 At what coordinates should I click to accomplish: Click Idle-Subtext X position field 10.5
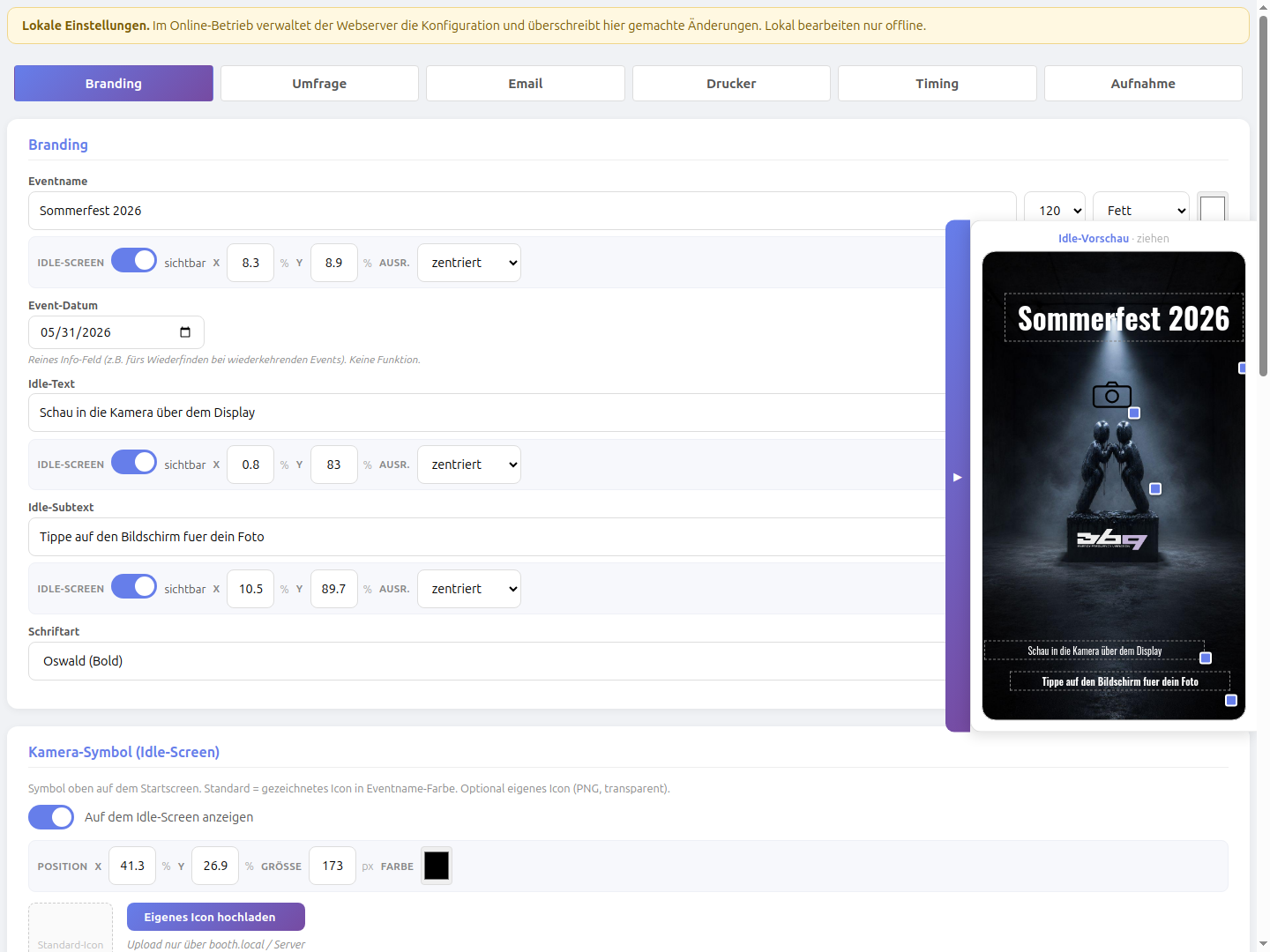(x=250, y=589)
